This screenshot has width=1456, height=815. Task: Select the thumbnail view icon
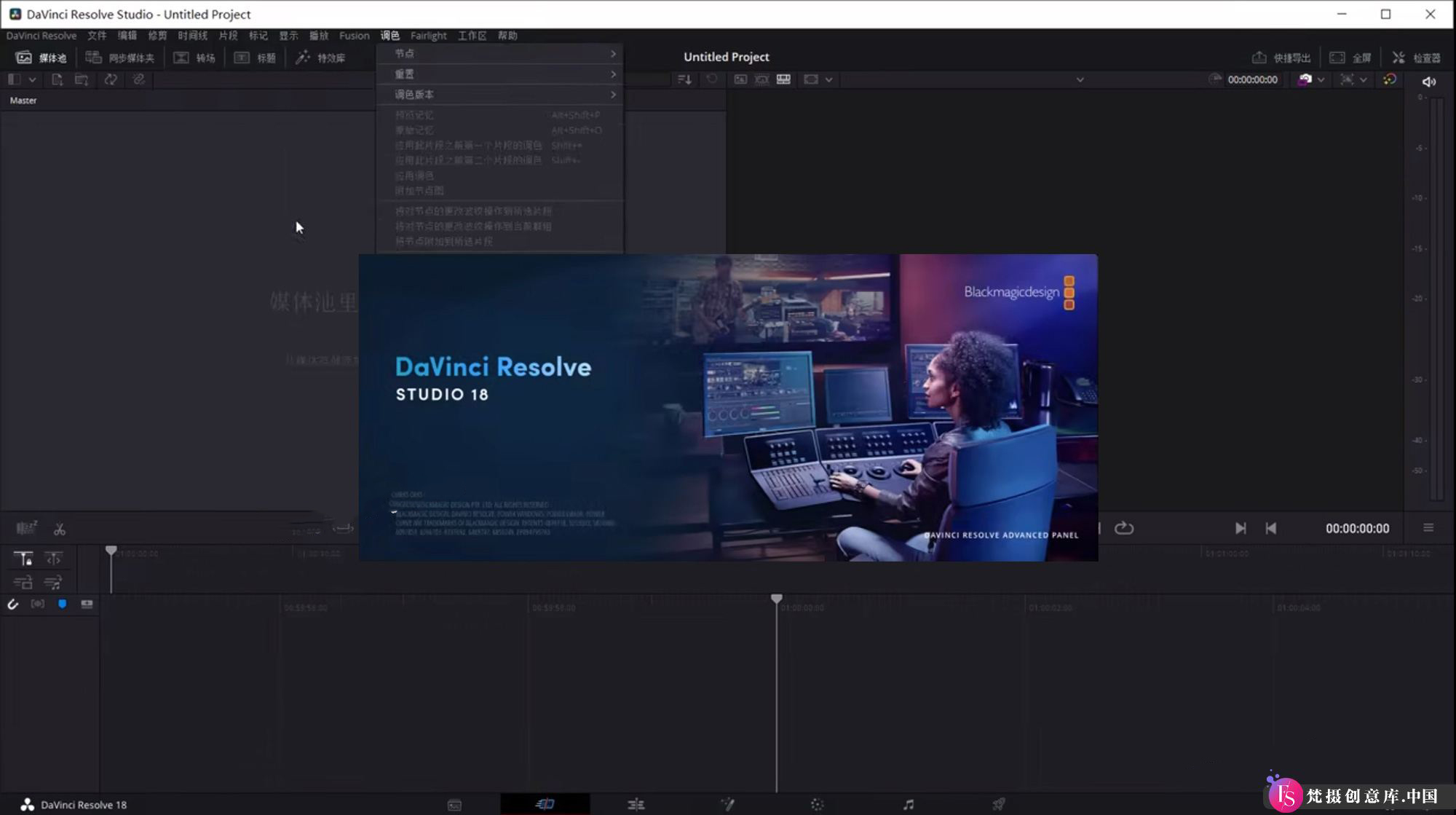740,79
